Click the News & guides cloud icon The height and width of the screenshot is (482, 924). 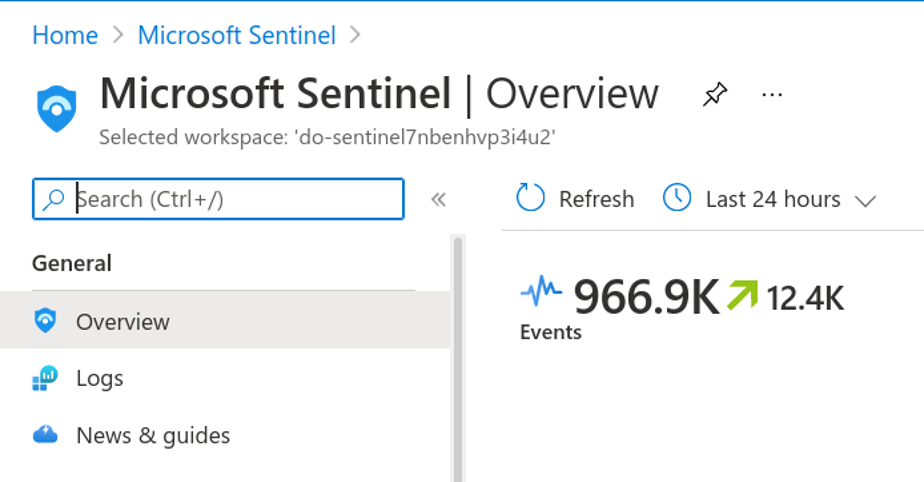[x=45, y=435]
